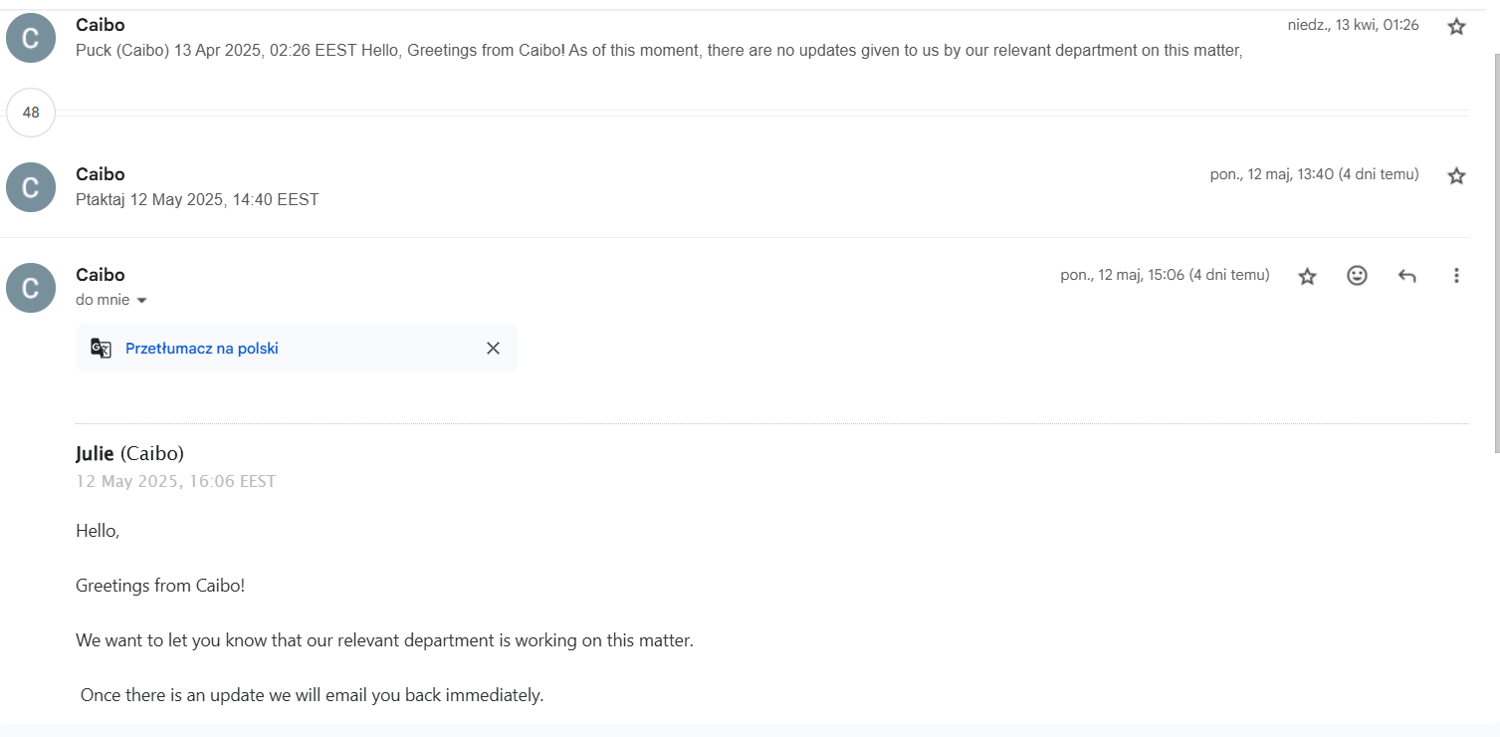Screen dimensions: 1500x737
Task: Click the translate icon in the banner
Action: (x=101, y=348)
